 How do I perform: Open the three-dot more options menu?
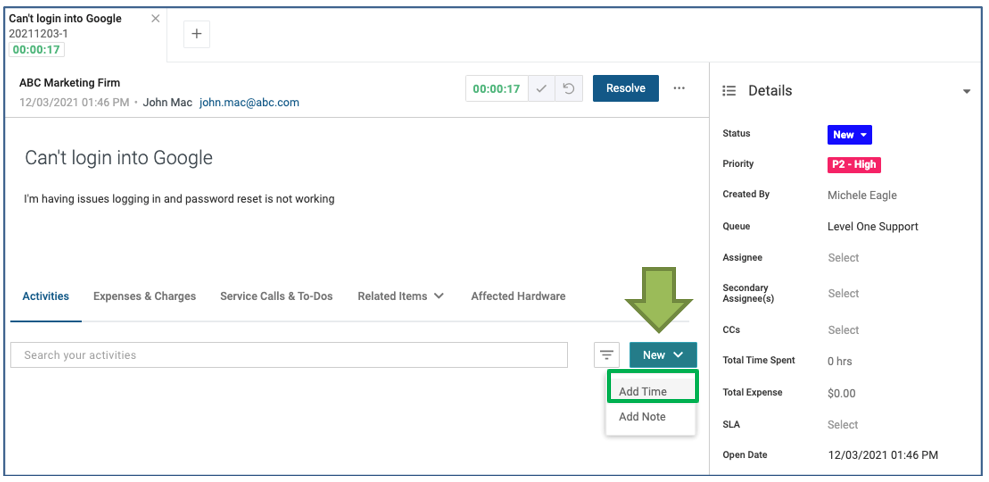[x=679, y=88]
